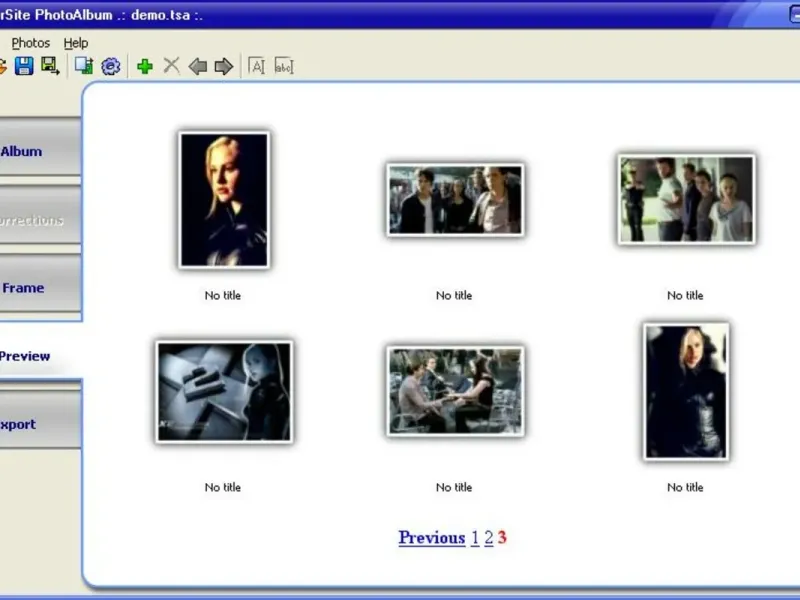Click "No title" under the two men in a crowd
The image size is (800, 600).
pos(454,295)
